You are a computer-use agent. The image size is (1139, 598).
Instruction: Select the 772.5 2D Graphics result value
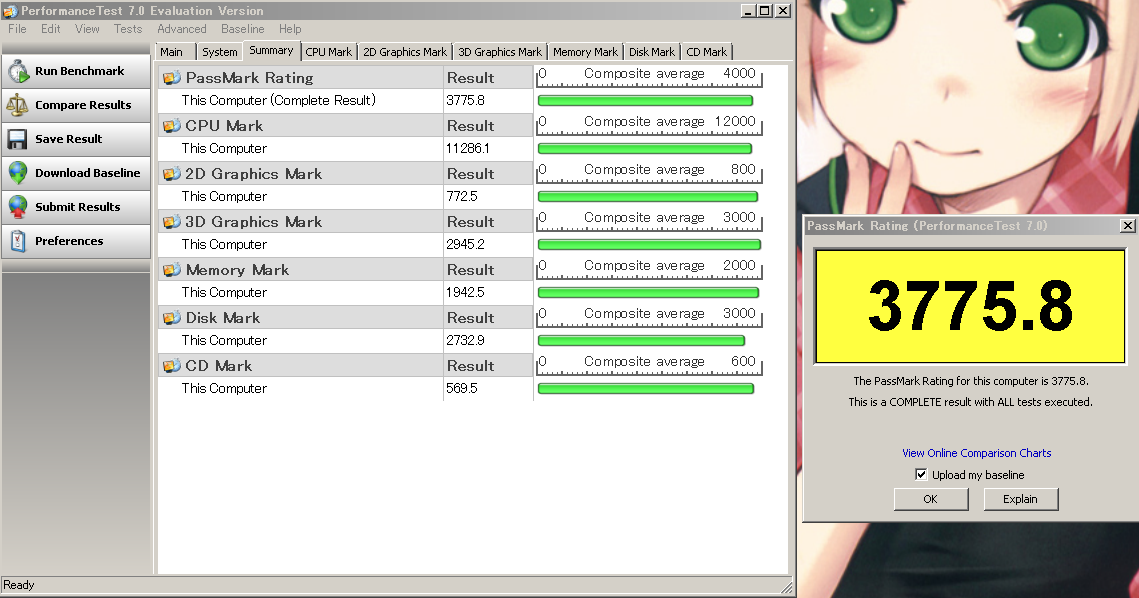click(462, 196)
